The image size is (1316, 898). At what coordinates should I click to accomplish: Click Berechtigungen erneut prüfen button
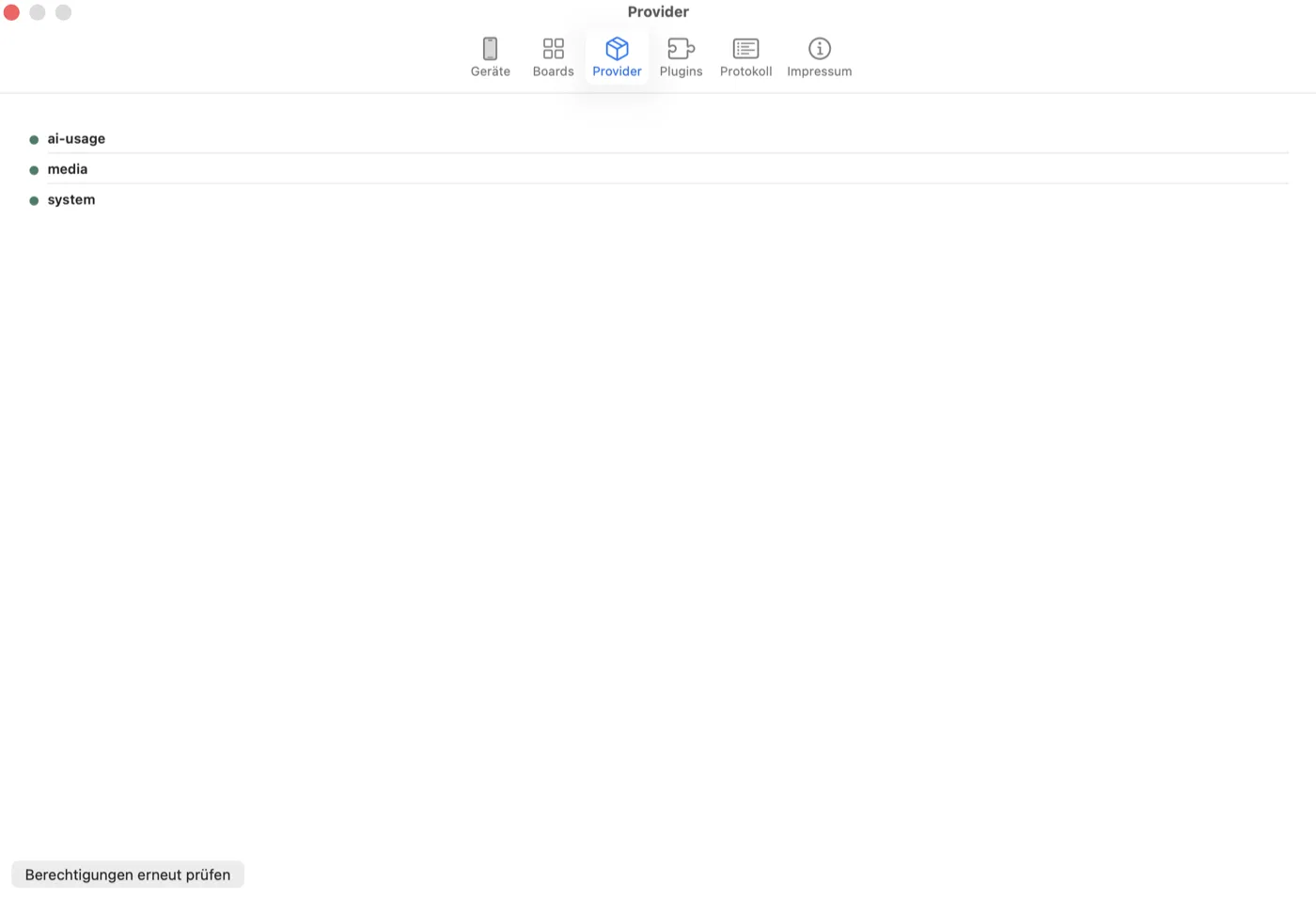128,874
